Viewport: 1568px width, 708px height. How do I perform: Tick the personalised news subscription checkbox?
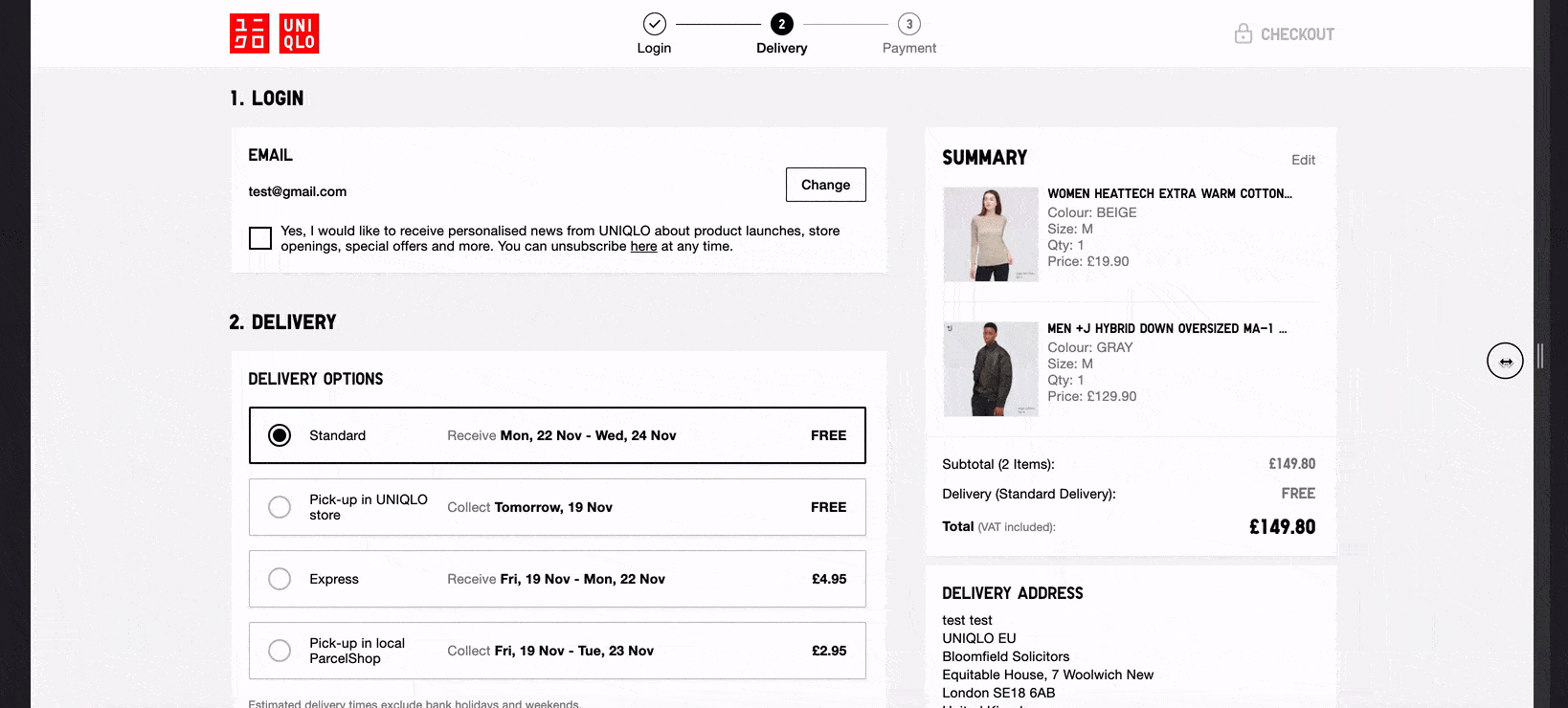click(260, 238)
